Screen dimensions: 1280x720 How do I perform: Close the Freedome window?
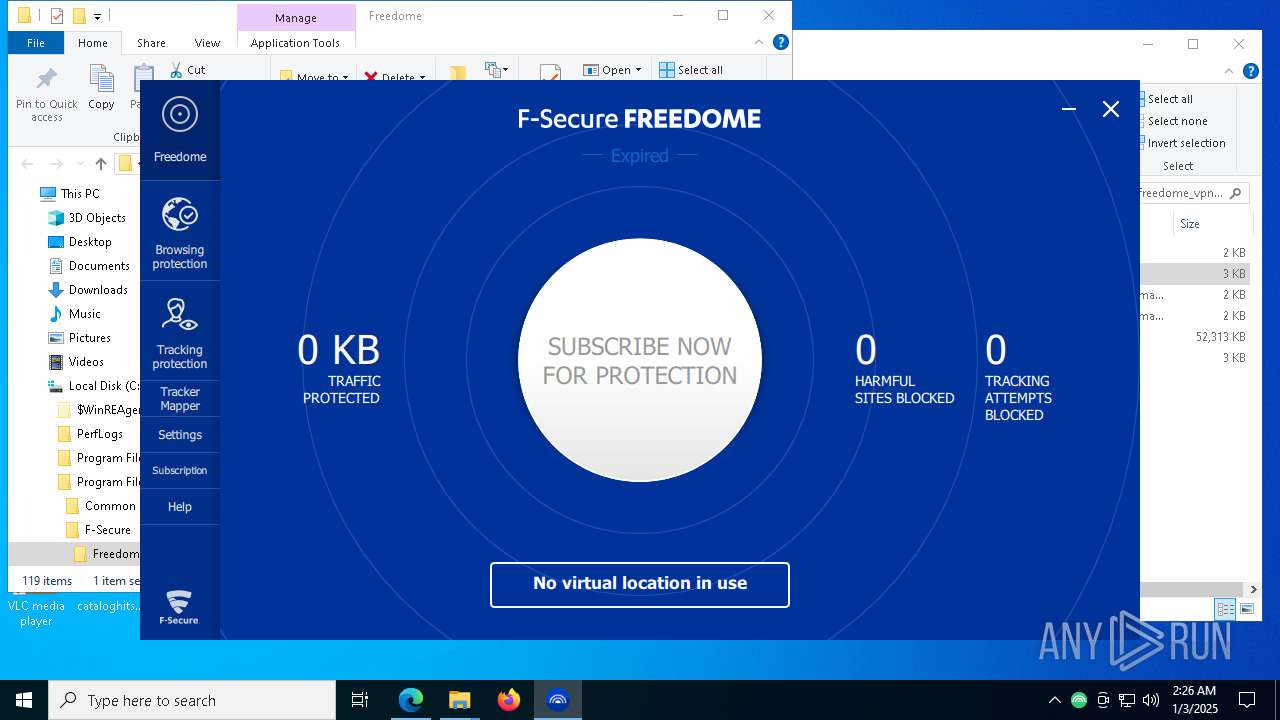1111,109
